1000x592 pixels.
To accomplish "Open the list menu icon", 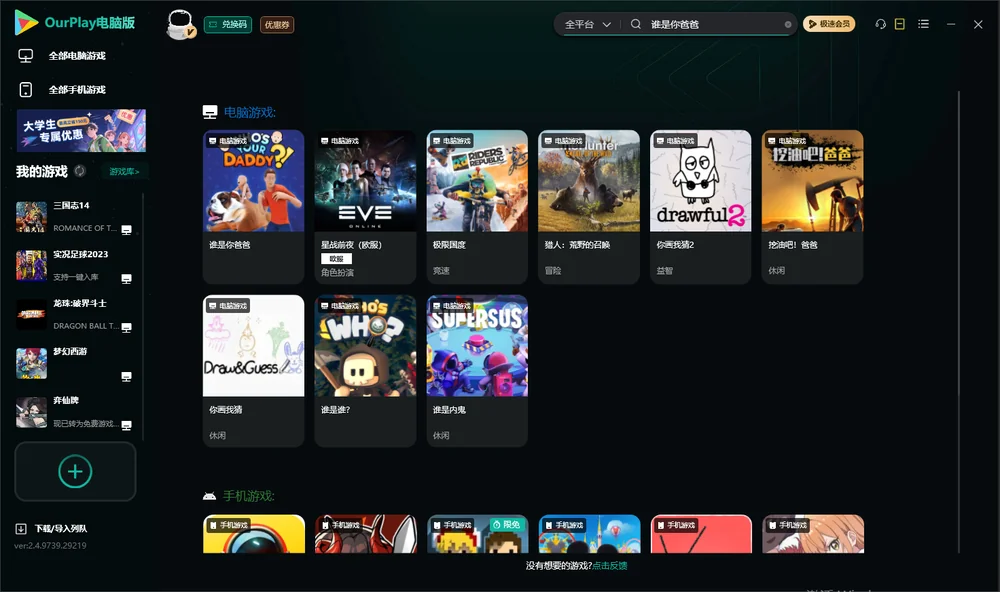I will click(x=923, y=24).
